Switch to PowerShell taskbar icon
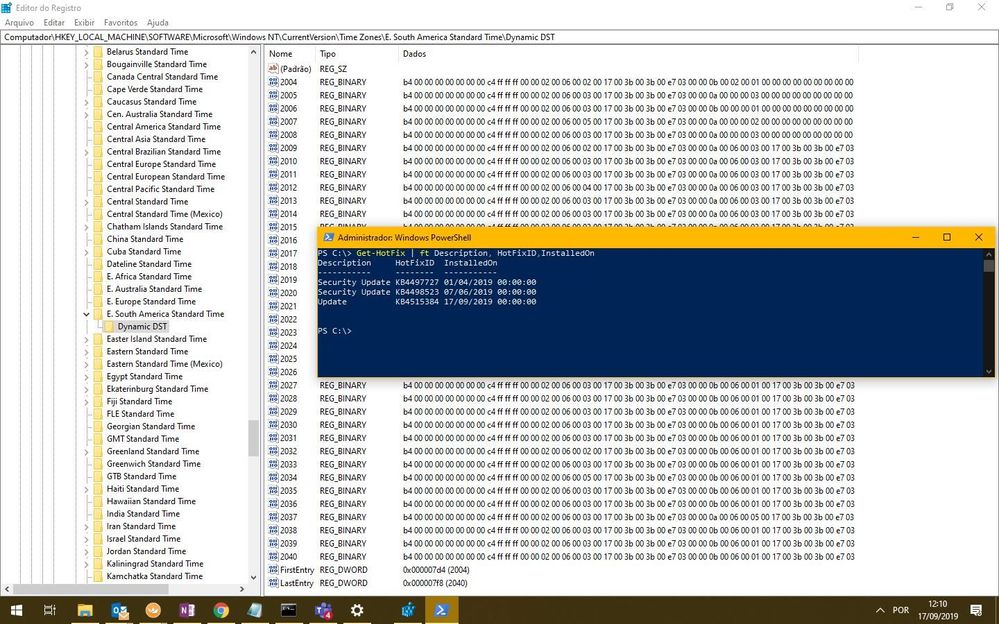 pos(441,611)
